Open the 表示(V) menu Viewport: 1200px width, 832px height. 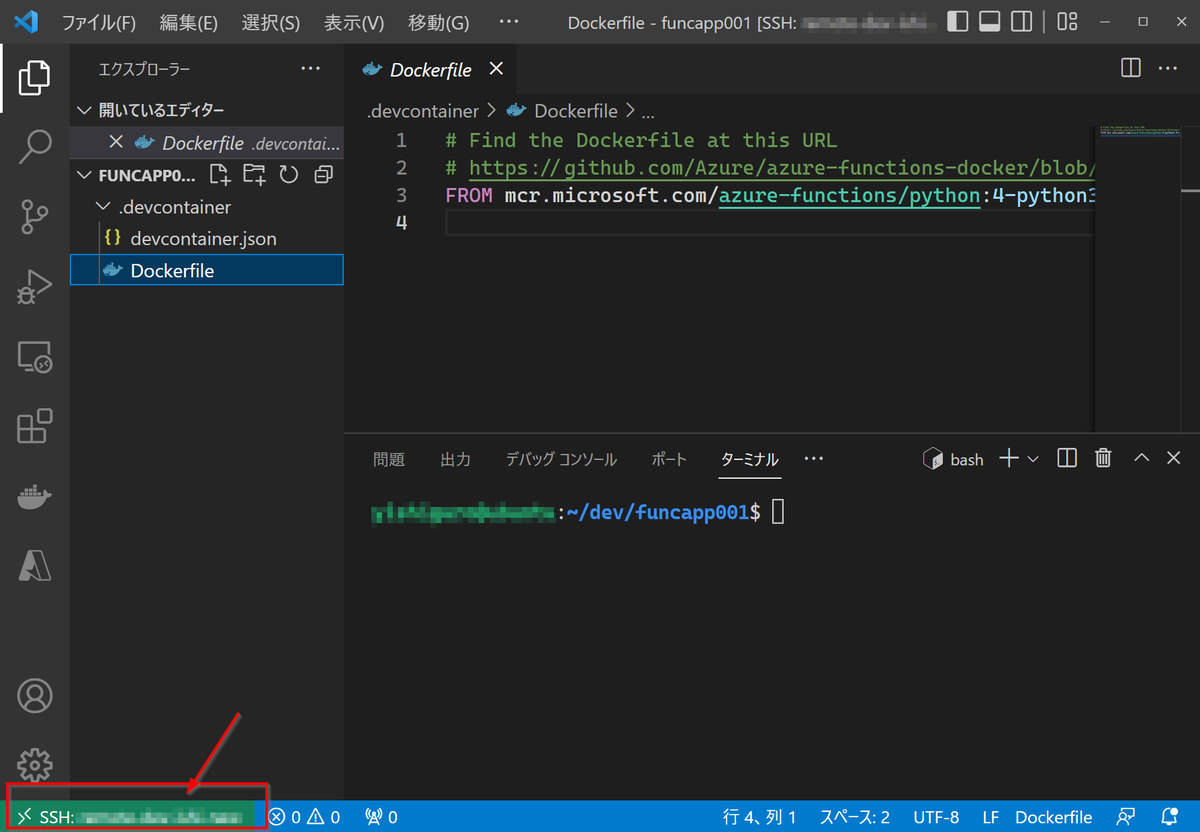point(354,21)
